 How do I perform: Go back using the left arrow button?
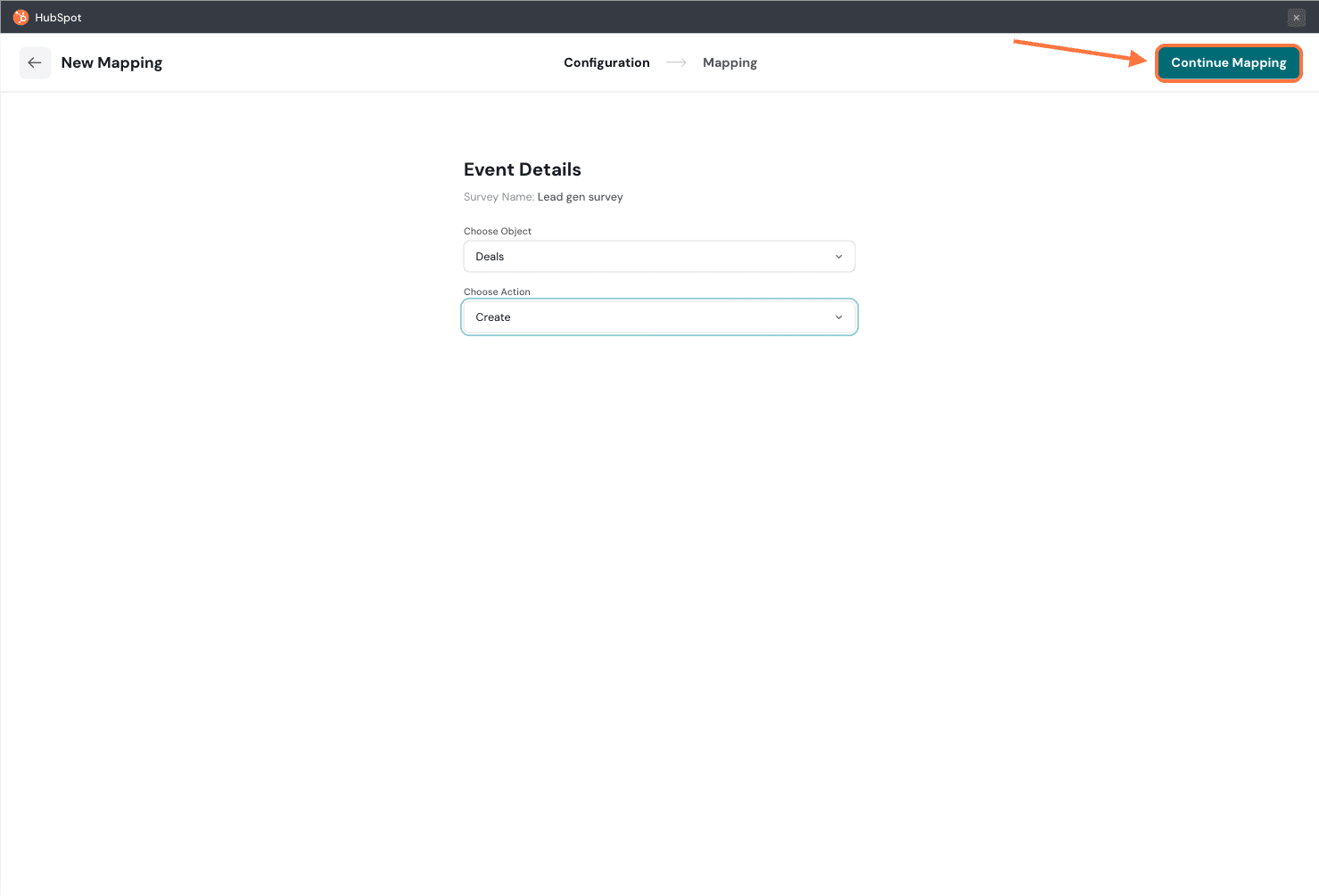pos(35,62)
